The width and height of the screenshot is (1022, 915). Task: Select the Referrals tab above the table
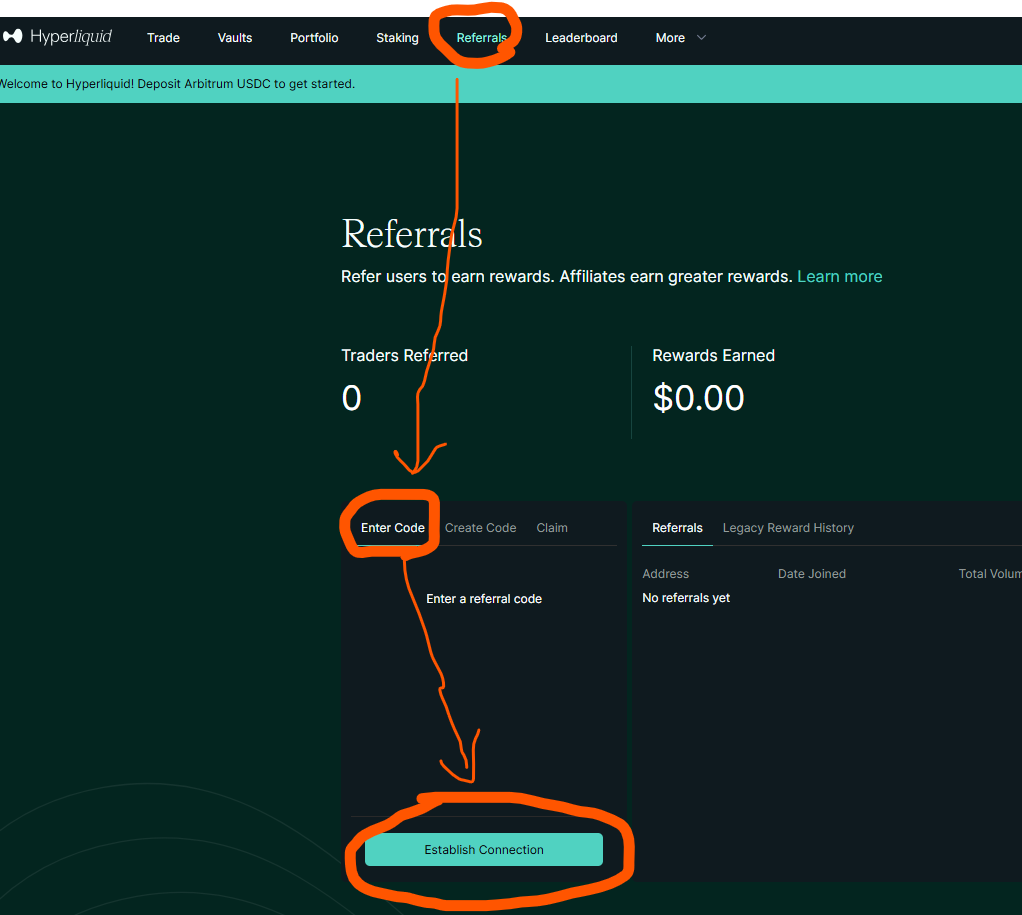tap(677, 528)
